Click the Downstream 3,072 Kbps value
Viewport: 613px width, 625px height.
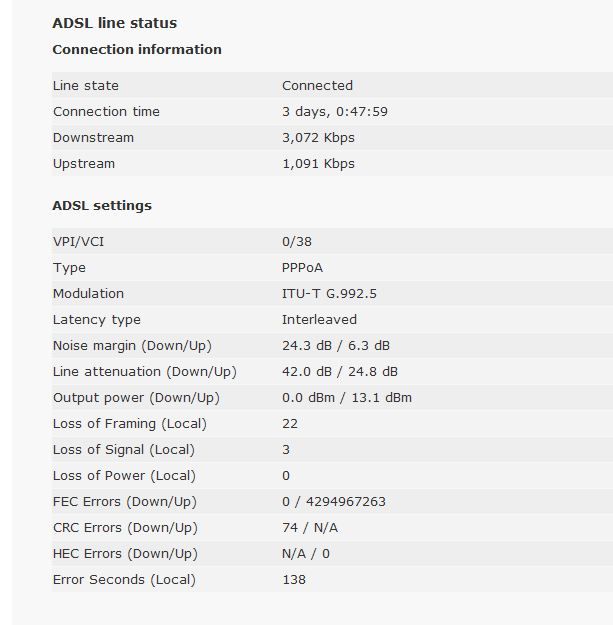pos(318,138)
